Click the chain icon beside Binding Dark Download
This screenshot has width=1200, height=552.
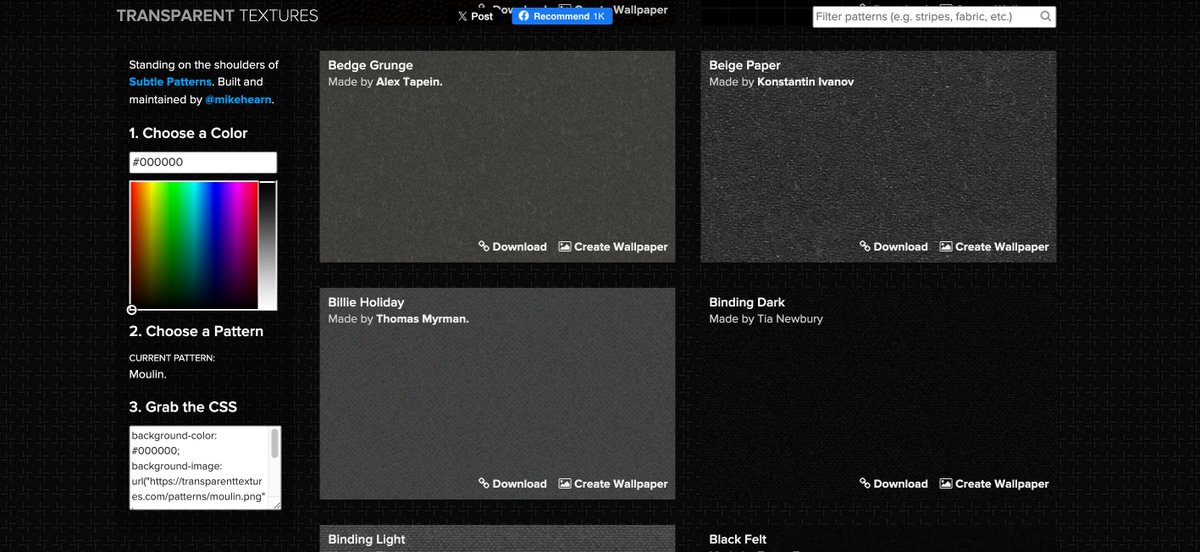point(865,483)
